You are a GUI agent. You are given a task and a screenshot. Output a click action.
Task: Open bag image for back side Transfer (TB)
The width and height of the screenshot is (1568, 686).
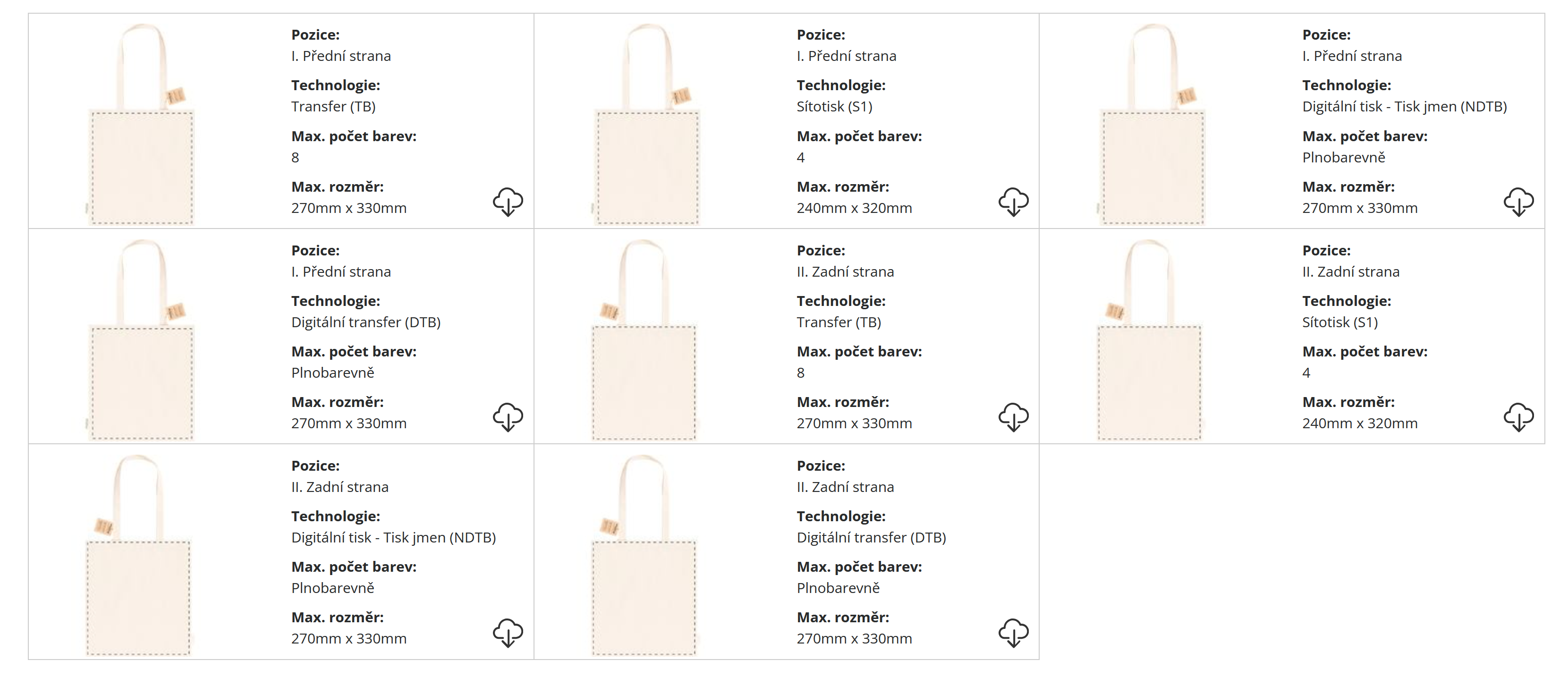(644, 339)
